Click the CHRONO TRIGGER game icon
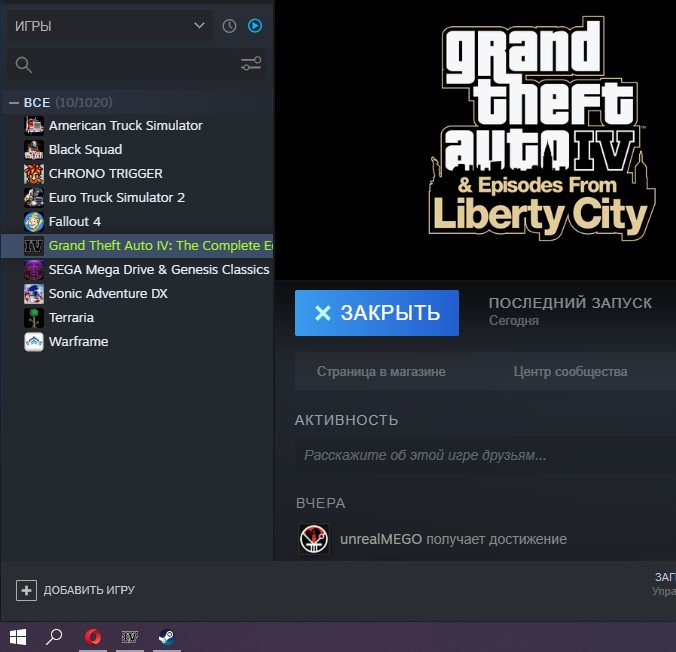The height and width of the screenshot is (652, 676). [34, 173]
